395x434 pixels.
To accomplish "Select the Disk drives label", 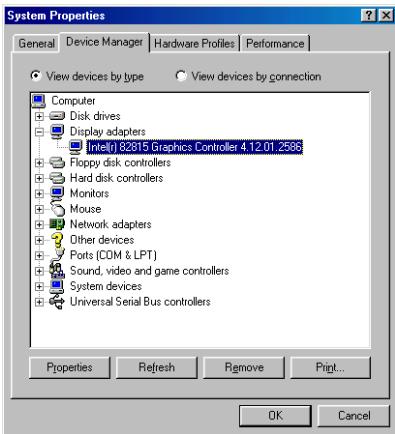I will (x=95, y=116).
